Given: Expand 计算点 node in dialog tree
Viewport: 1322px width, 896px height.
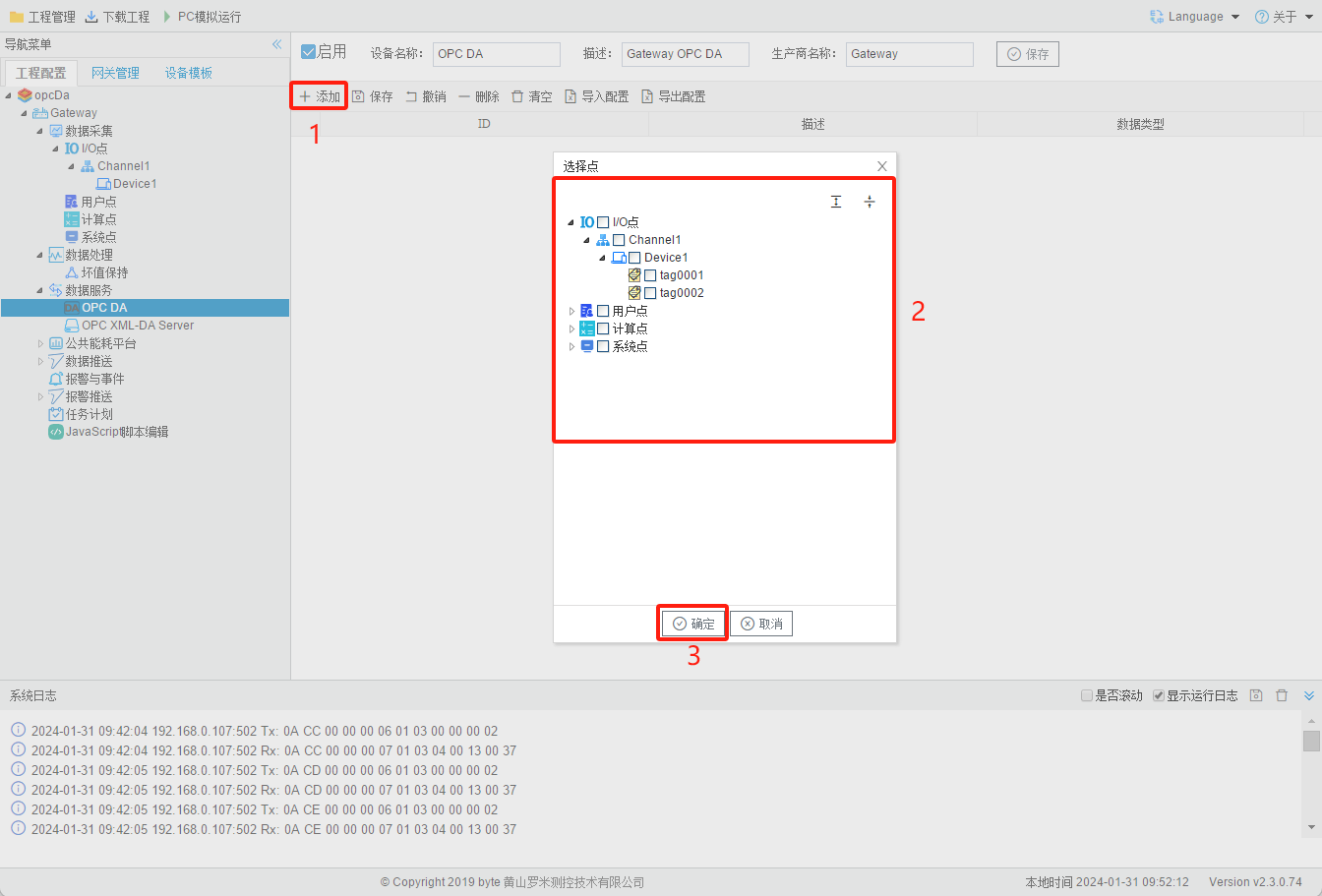Looking at the screenshot, I should click(571, 329).
